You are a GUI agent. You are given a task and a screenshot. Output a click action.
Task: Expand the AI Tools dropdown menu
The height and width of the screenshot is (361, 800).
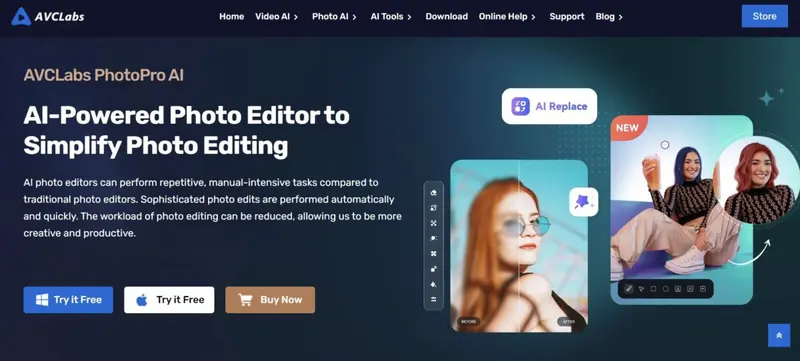click(391, 16)
